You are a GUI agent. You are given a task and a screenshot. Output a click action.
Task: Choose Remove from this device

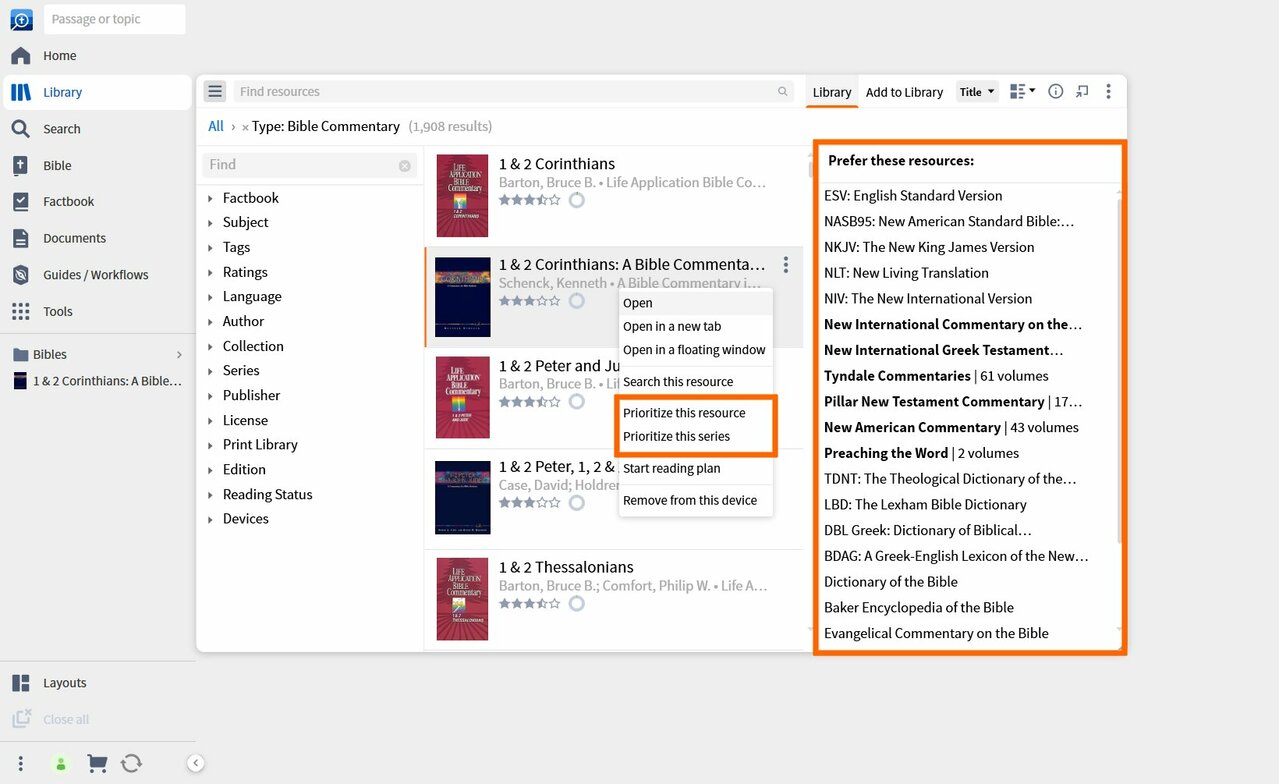pyautogui.click(x=690, y=501)
